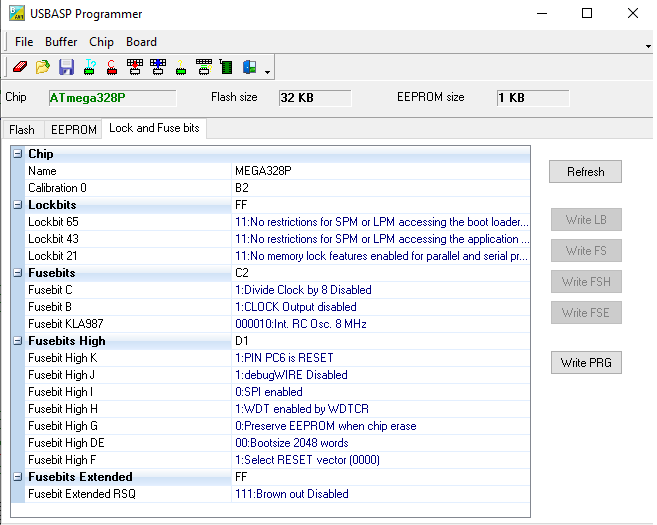The width and height of the screenshot is (657, 525).
Task: Click the red 'C' chip erase icon
Action: coord(112,67)
